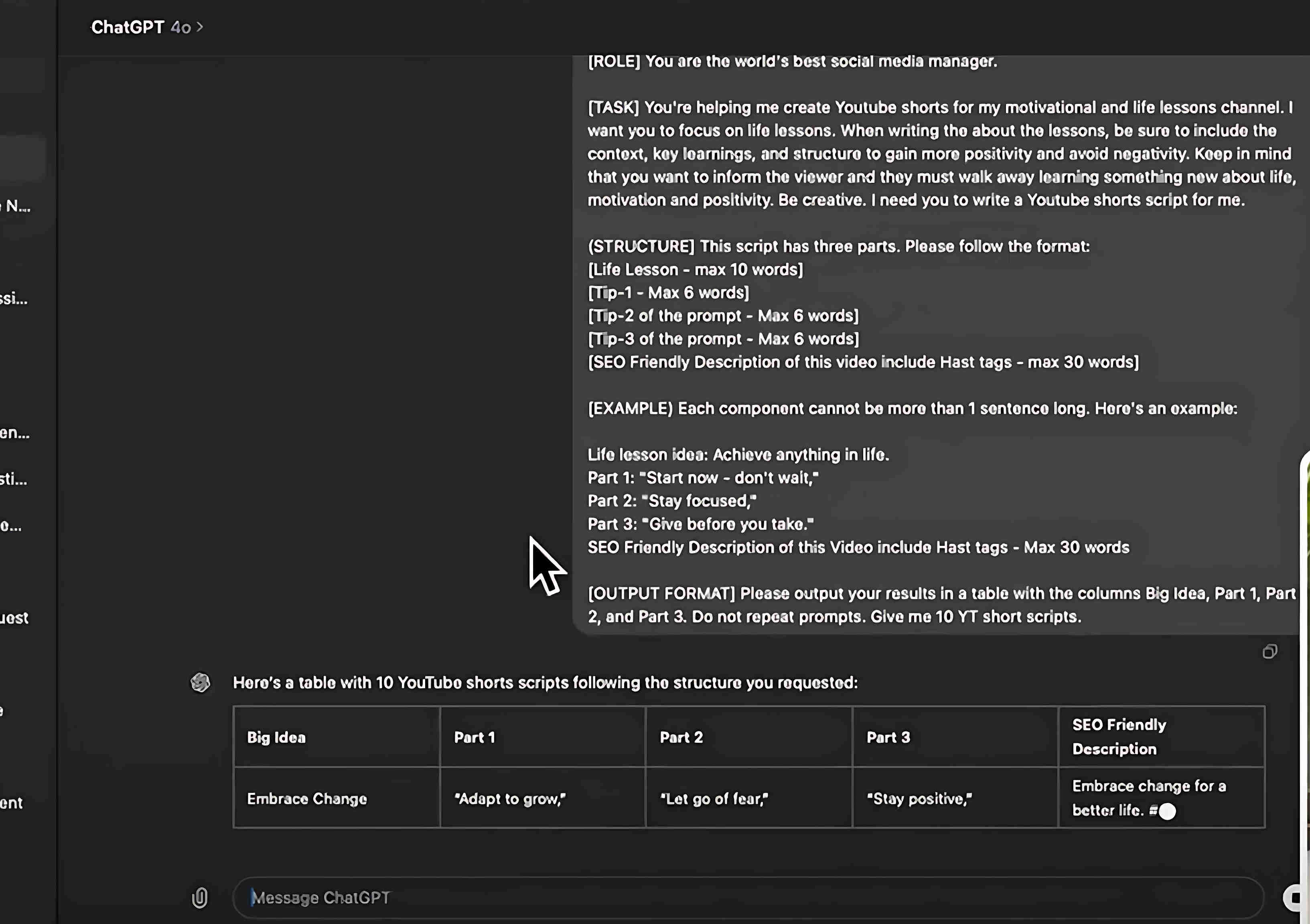The width and height of the screenshot is (1310, 924).
Task: Click the attach file paperclip icon
Action: pyautogui.click(x=200, y=898)
